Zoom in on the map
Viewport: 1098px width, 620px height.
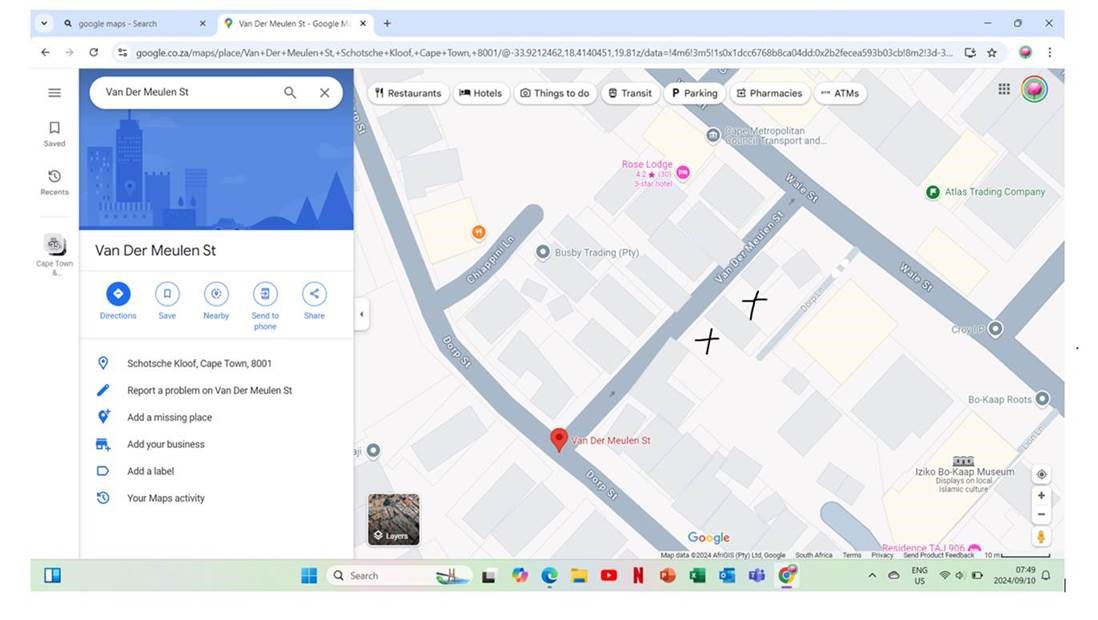(x=1041, y=495)
